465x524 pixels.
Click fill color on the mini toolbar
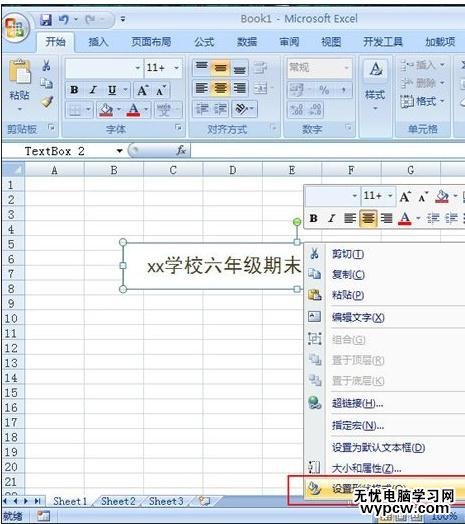pyautogui.click(x=442, y=196)
